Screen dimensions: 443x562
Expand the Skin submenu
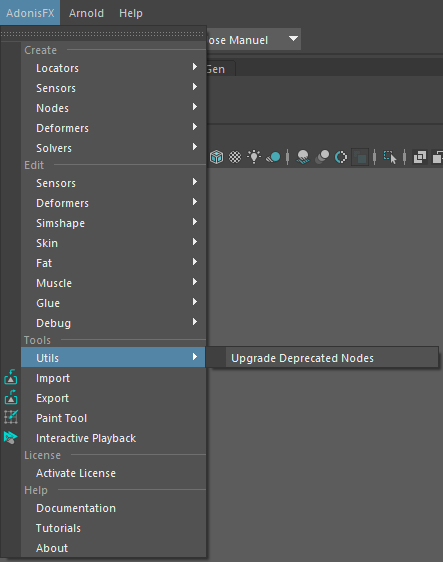point(113,243)
